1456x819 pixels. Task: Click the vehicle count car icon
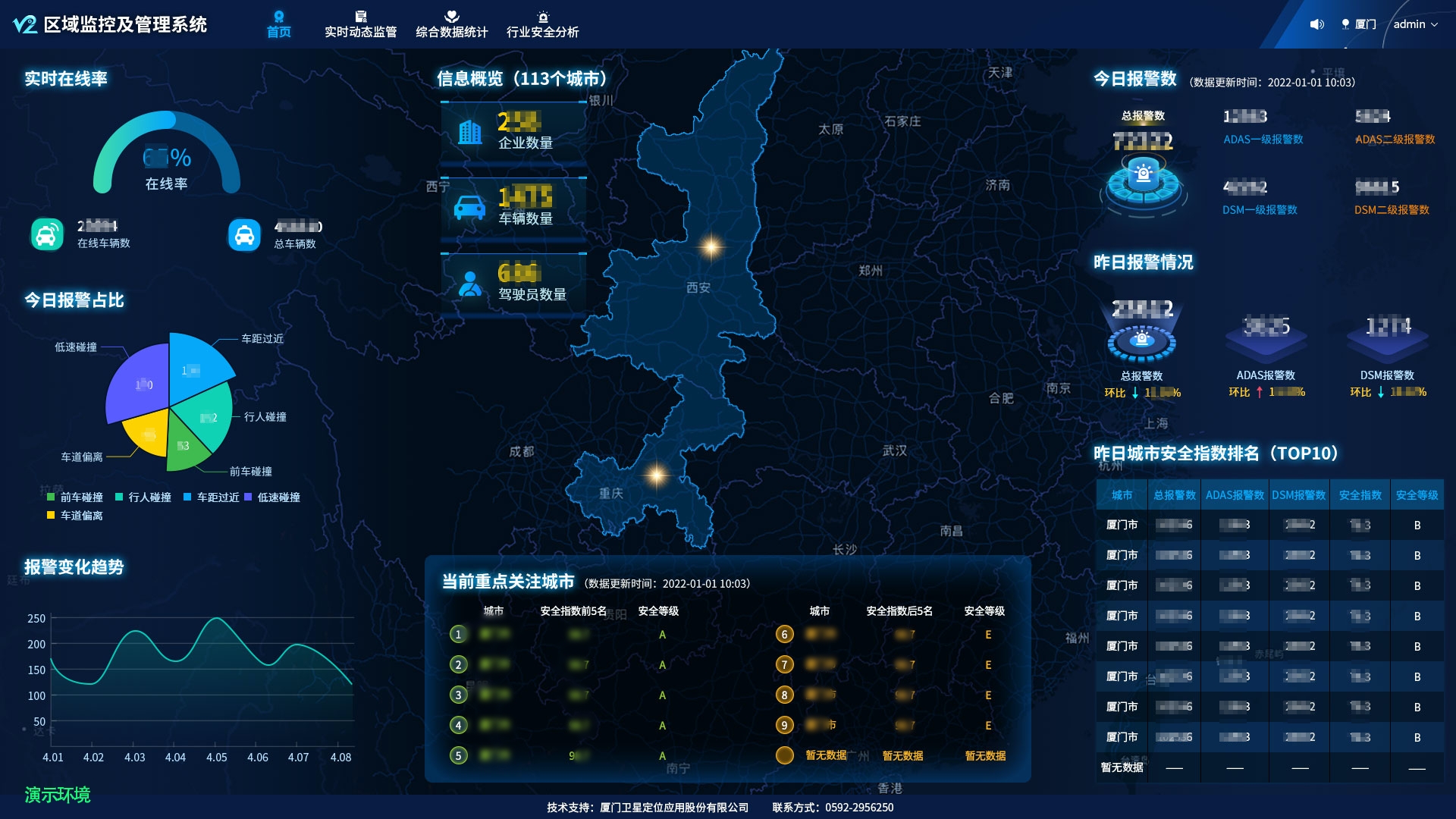tap(469, 207)
